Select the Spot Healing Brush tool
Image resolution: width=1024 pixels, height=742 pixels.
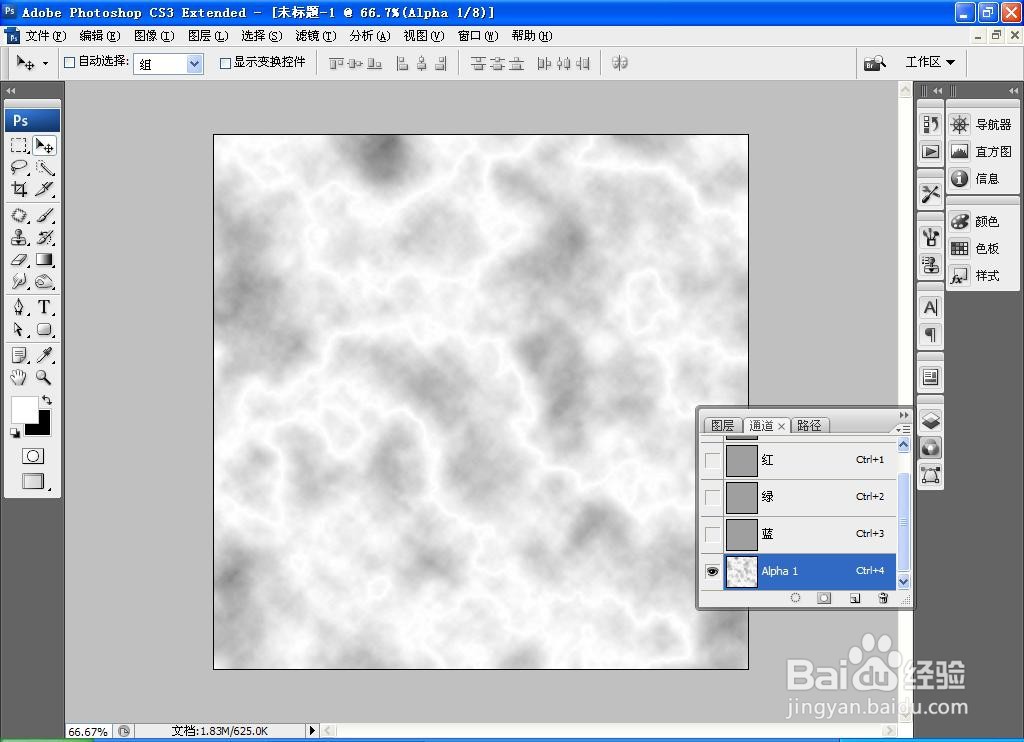tap(20, 215)
